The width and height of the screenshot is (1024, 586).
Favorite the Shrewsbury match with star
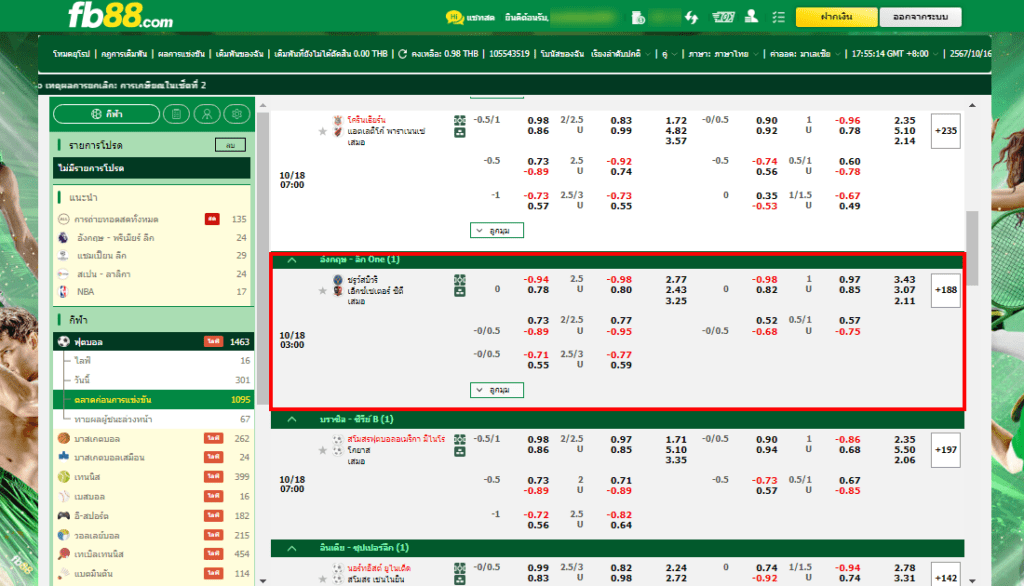323,291
